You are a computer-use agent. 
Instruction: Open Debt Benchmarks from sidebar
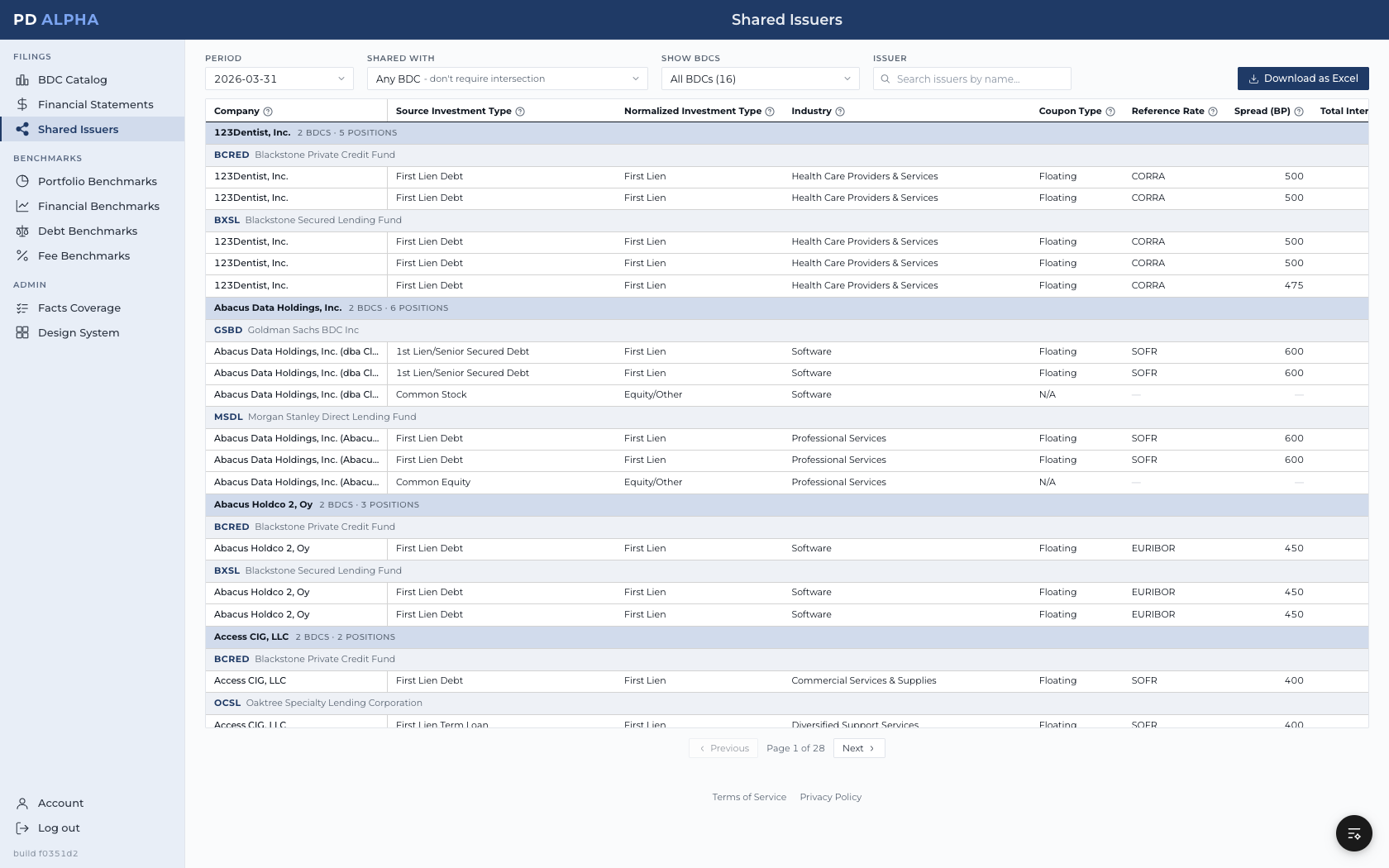(92, 231)
